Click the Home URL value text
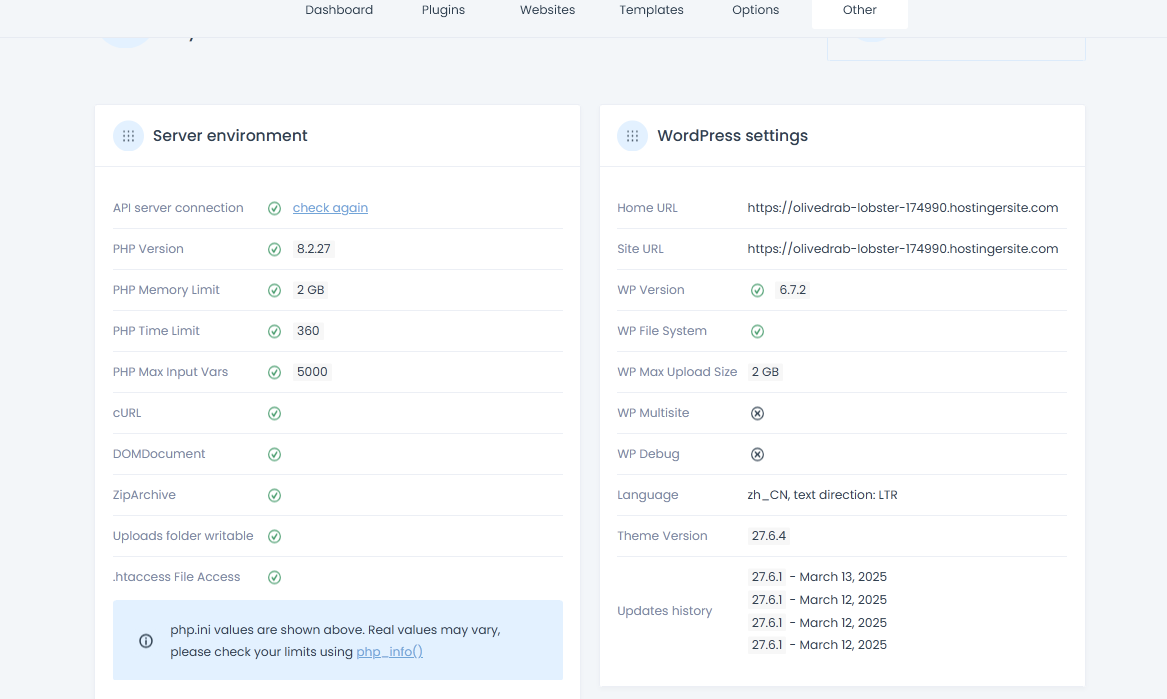 [902, 208]
